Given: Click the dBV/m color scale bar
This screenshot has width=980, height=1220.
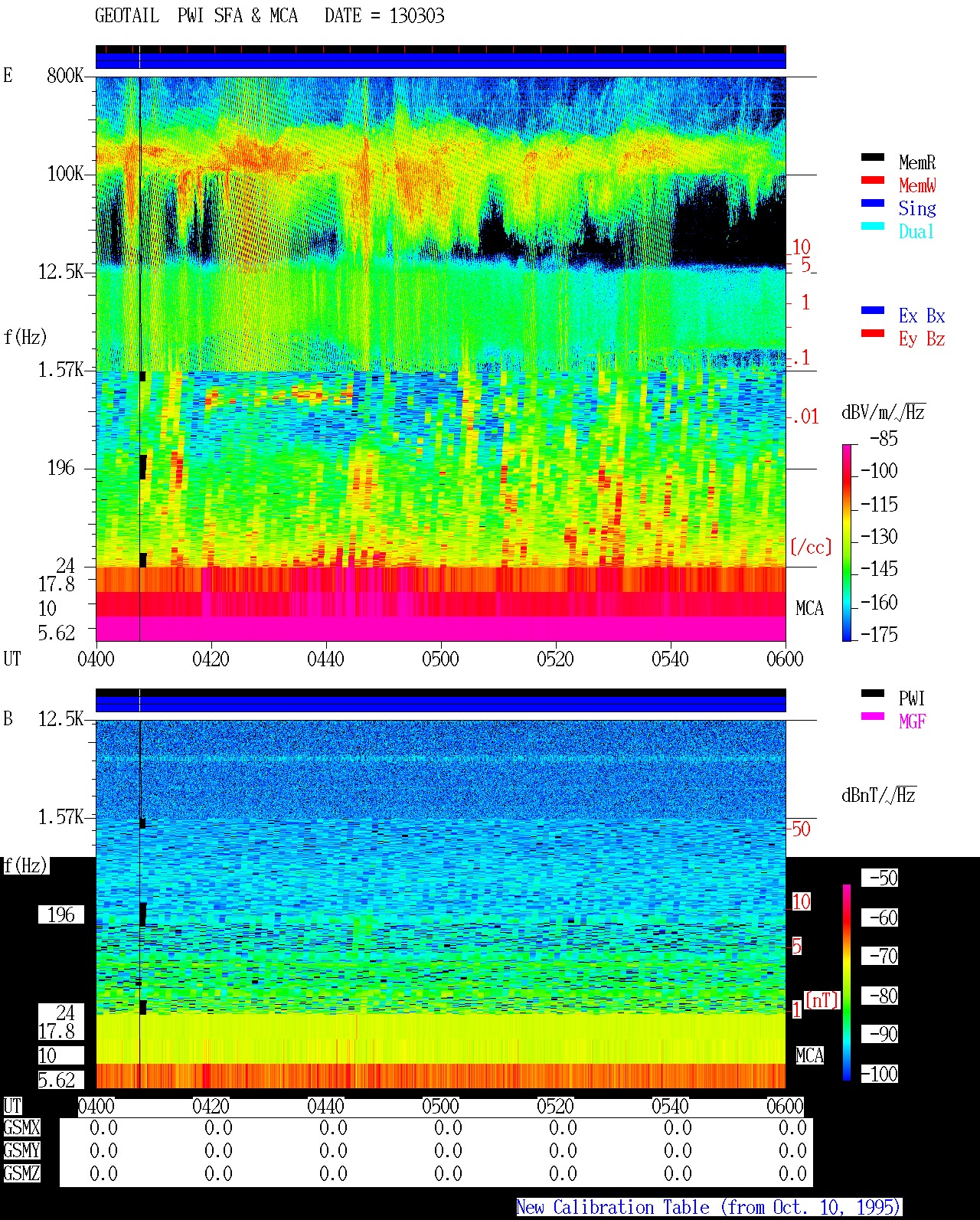Looking at the screenshot, I should (x=847, y=543).
